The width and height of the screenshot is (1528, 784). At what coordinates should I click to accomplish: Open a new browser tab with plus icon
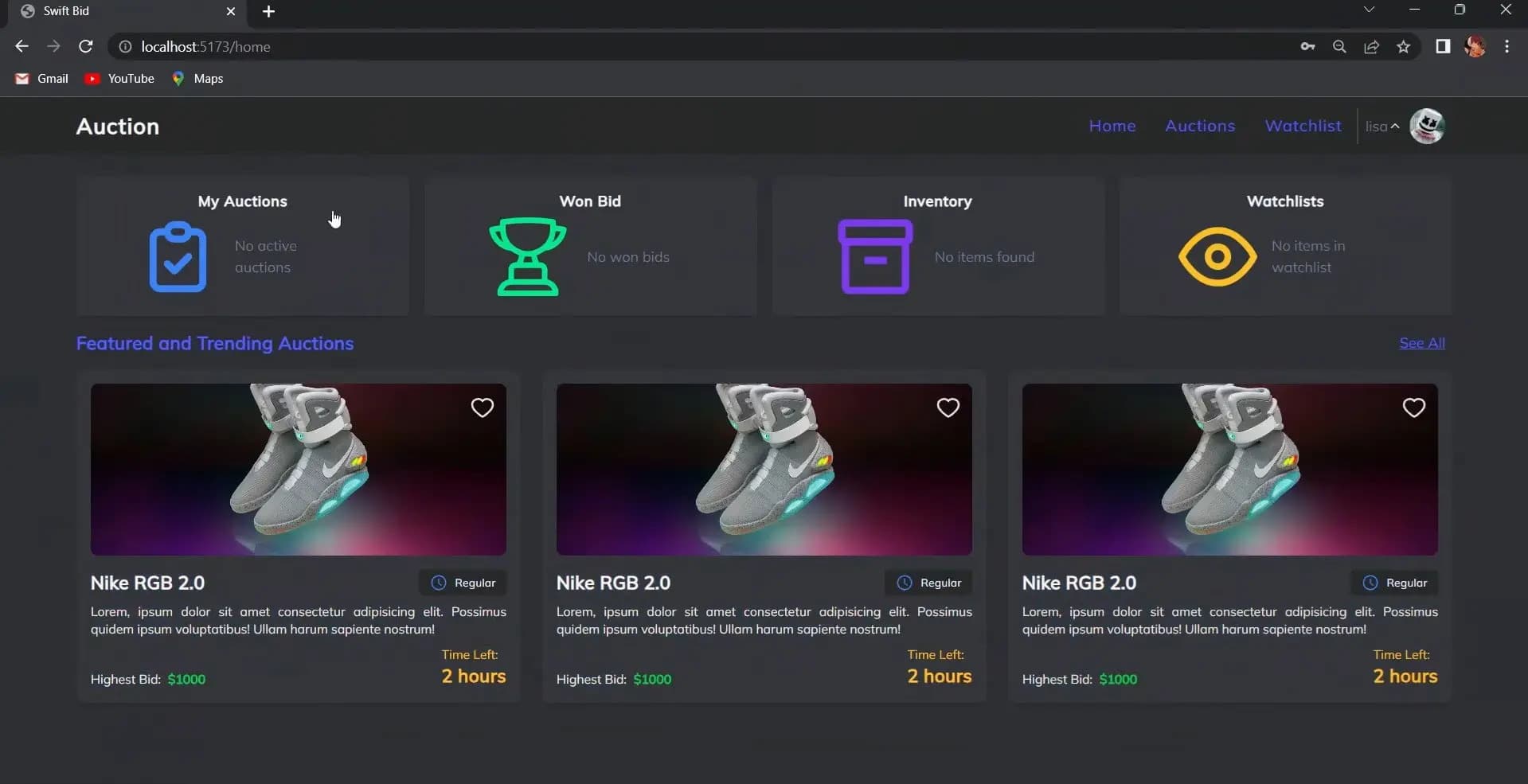coord(268,11)
